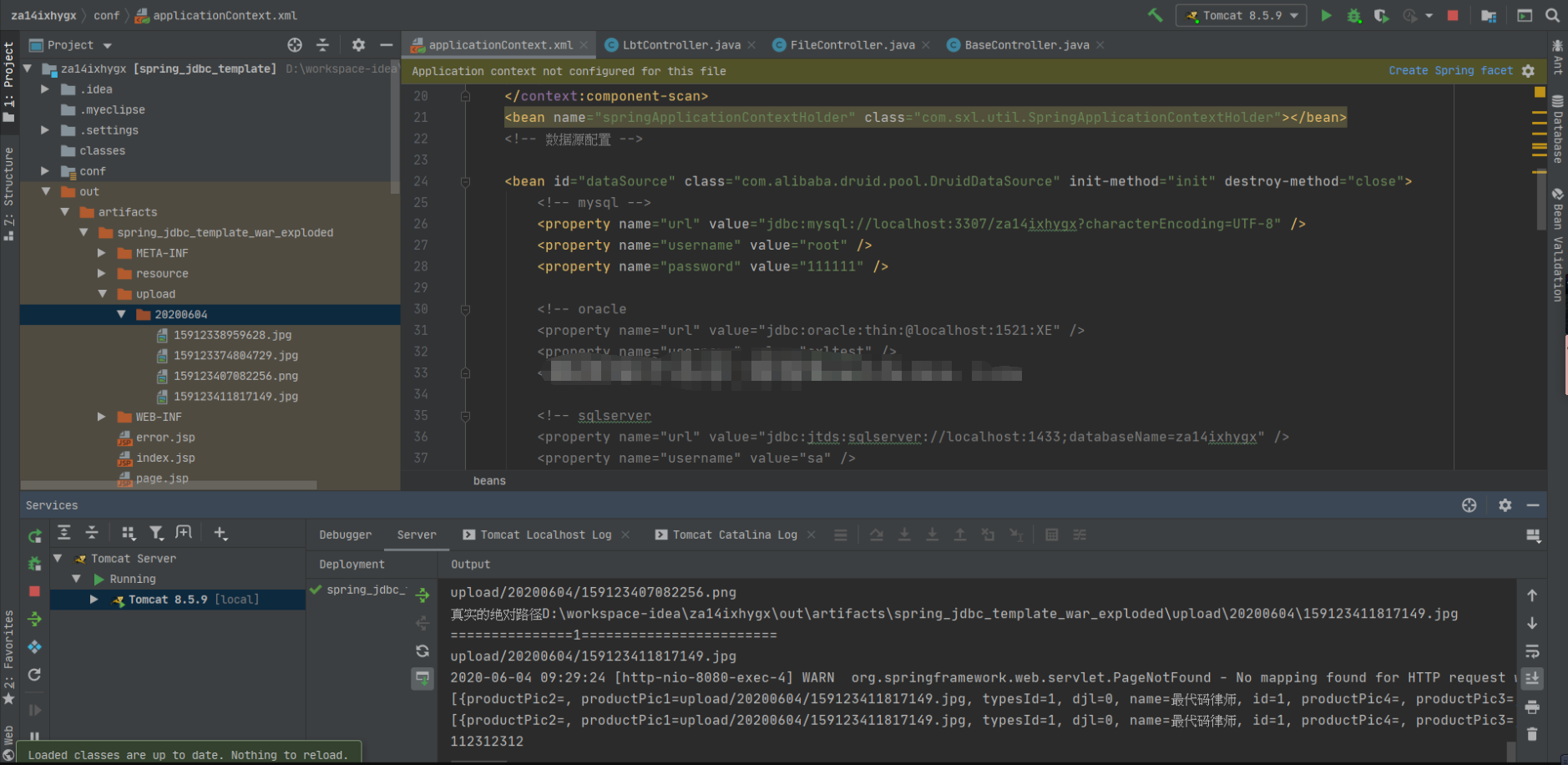Expand the WEB-INF folder

coord(102,417)
